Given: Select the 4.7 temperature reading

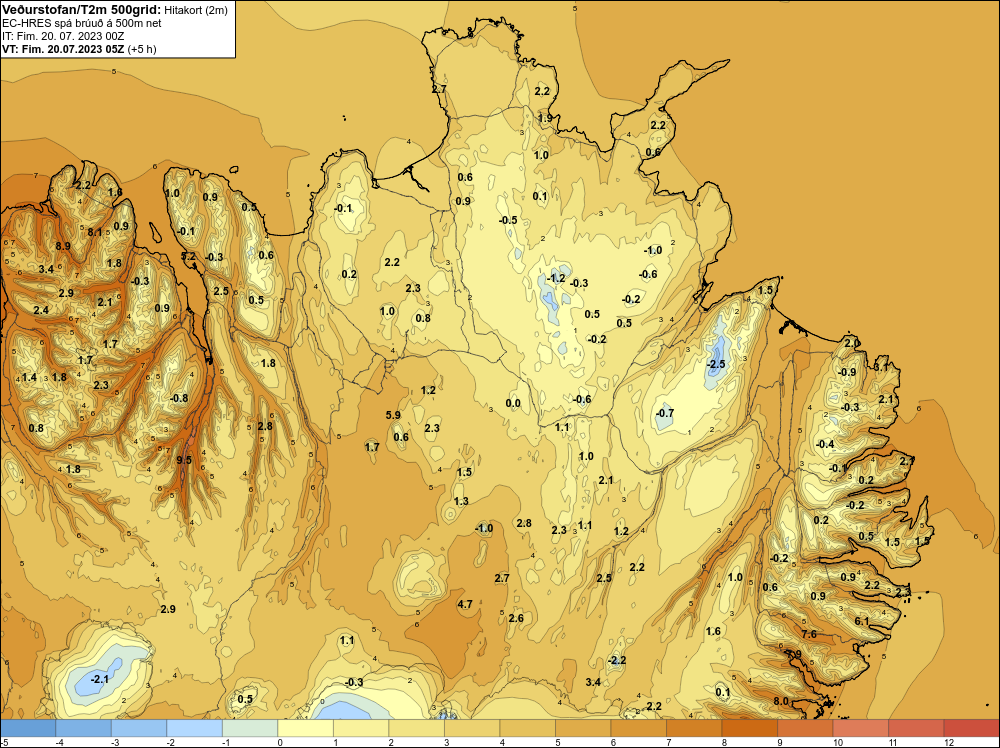Looking at the screenshot, I should 465,604.
